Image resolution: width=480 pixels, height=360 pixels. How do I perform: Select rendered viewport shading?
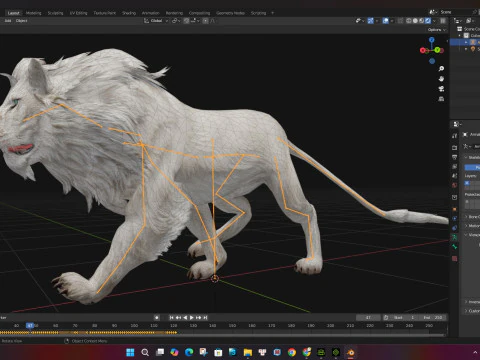[x=428, y=21]
